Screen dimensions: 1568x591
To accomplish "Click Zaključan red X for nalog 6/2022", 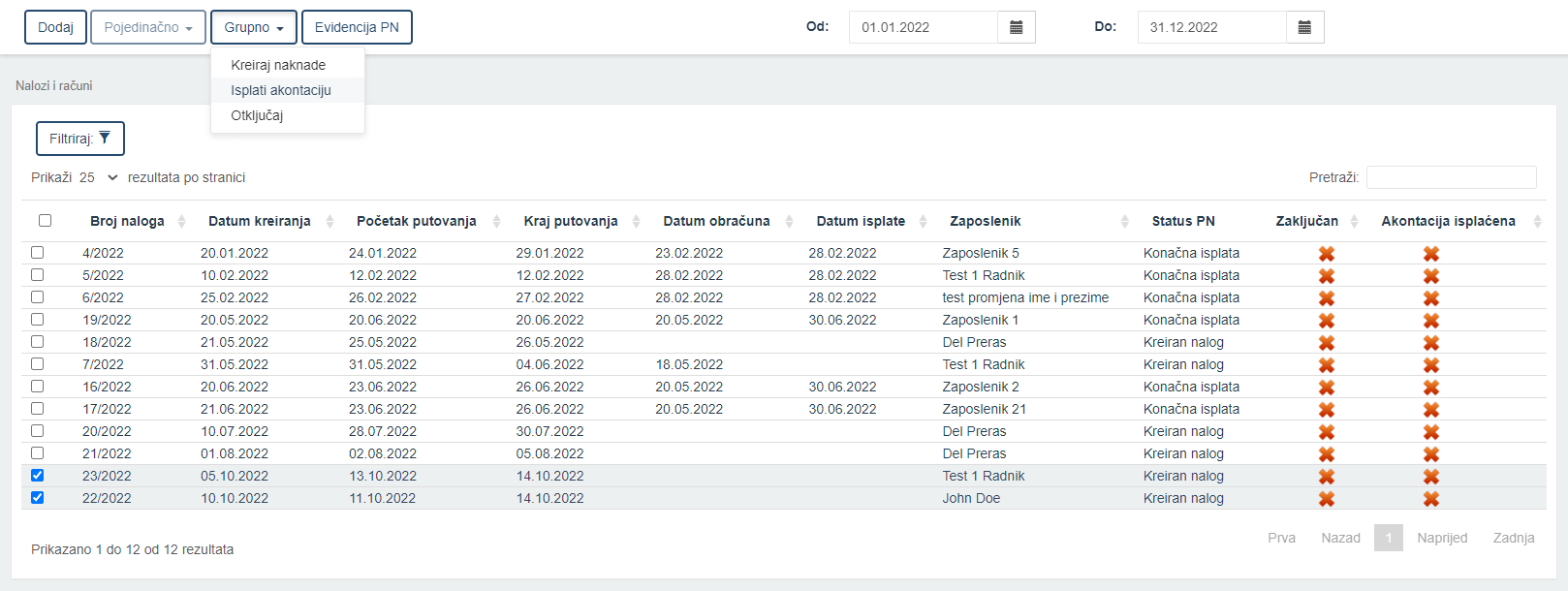I will pyautogui.click(x=1327, y=298).
